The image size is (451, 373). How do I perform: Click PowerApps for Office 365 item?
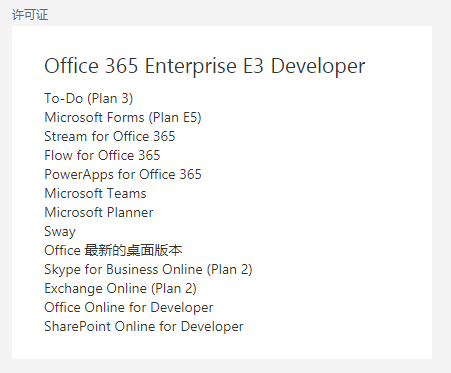123,175
